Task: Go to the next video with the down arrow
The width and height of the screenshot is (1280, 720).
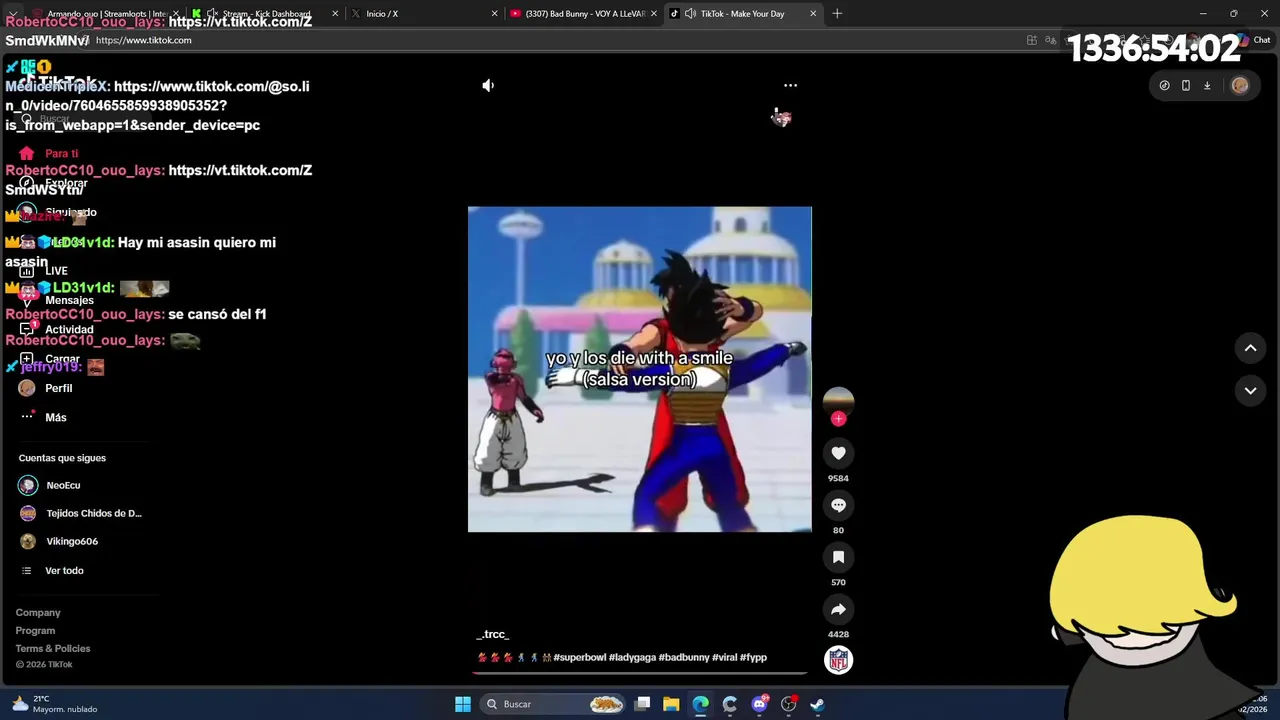Action: coord(1250,391)
